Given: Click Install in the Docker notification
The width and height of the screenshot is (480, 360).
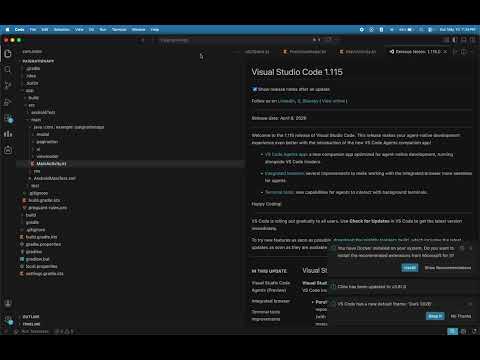Looking at the screenshot, I should coord(410,268).
